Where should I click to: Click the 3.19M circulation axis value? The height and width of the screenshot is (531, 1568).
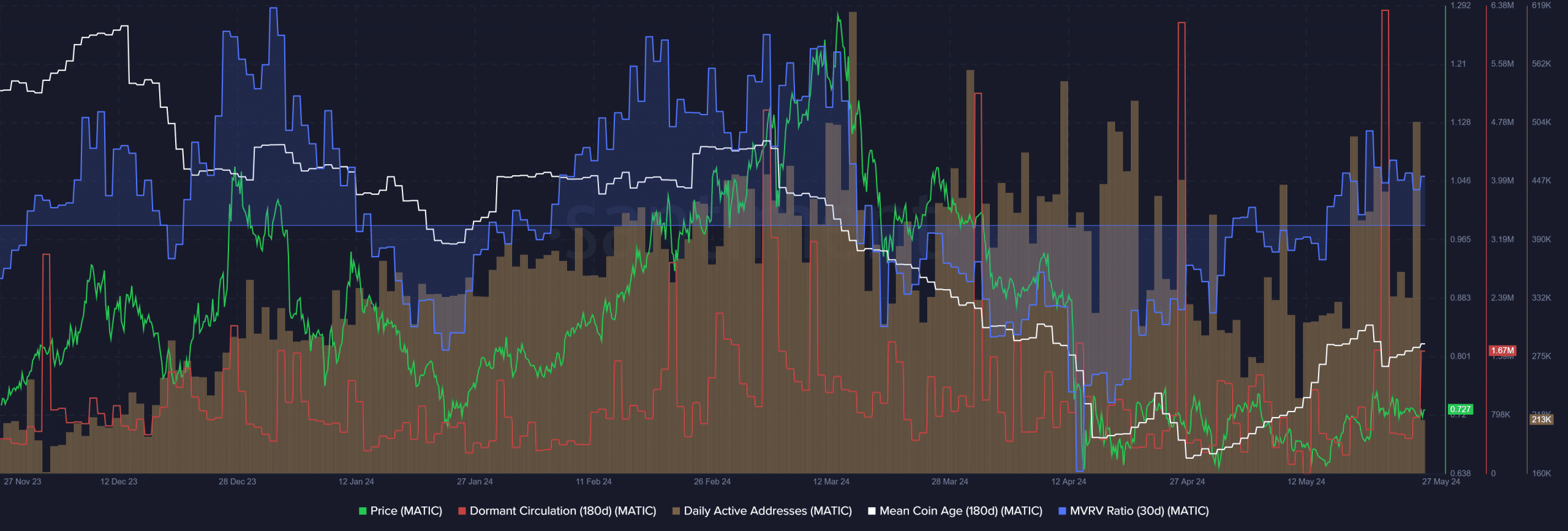pos(1502,239)
